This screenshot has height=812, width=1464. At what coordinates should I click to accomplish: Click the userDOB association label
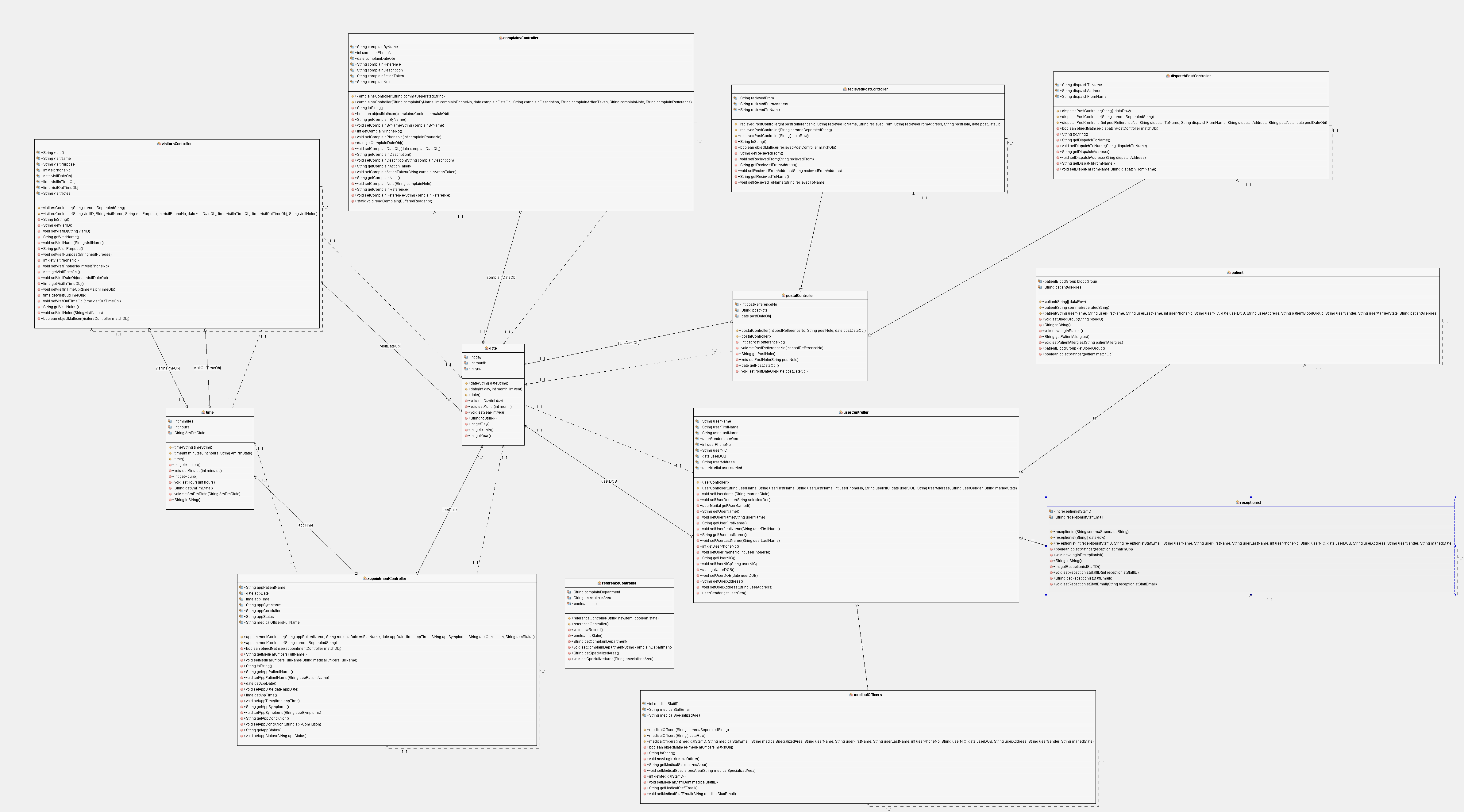609,481
